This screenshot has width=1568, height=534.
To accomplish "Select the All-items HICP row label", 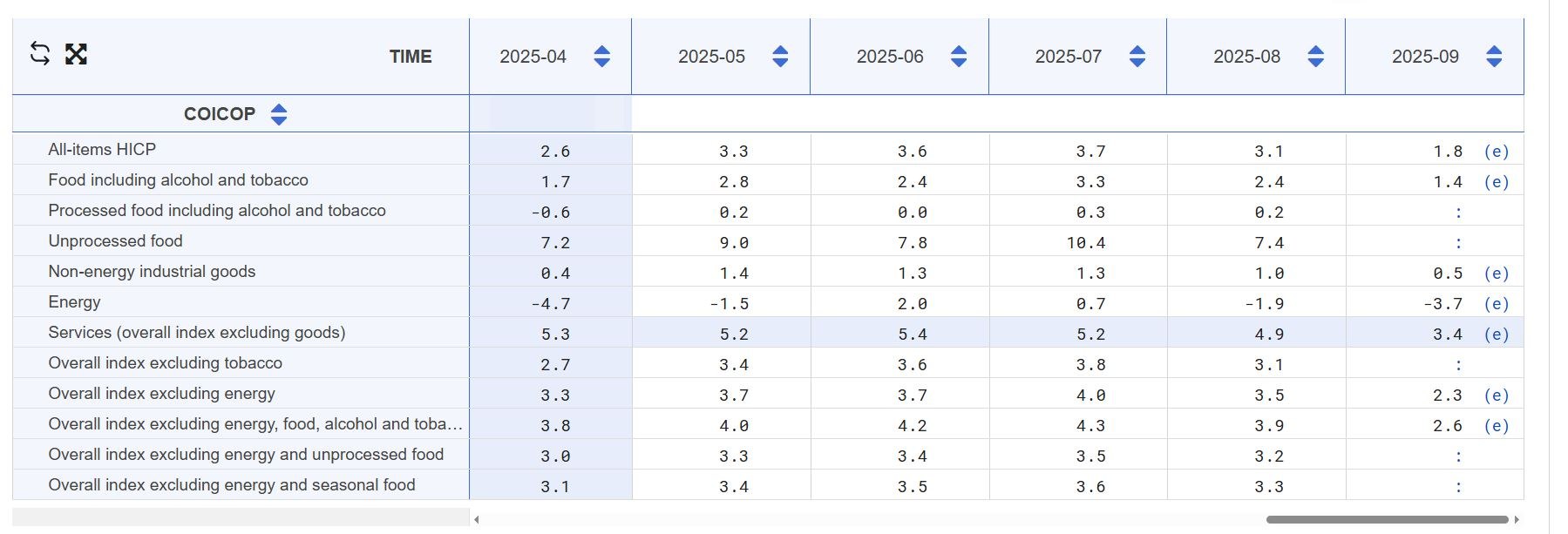I will click(102, 150).
